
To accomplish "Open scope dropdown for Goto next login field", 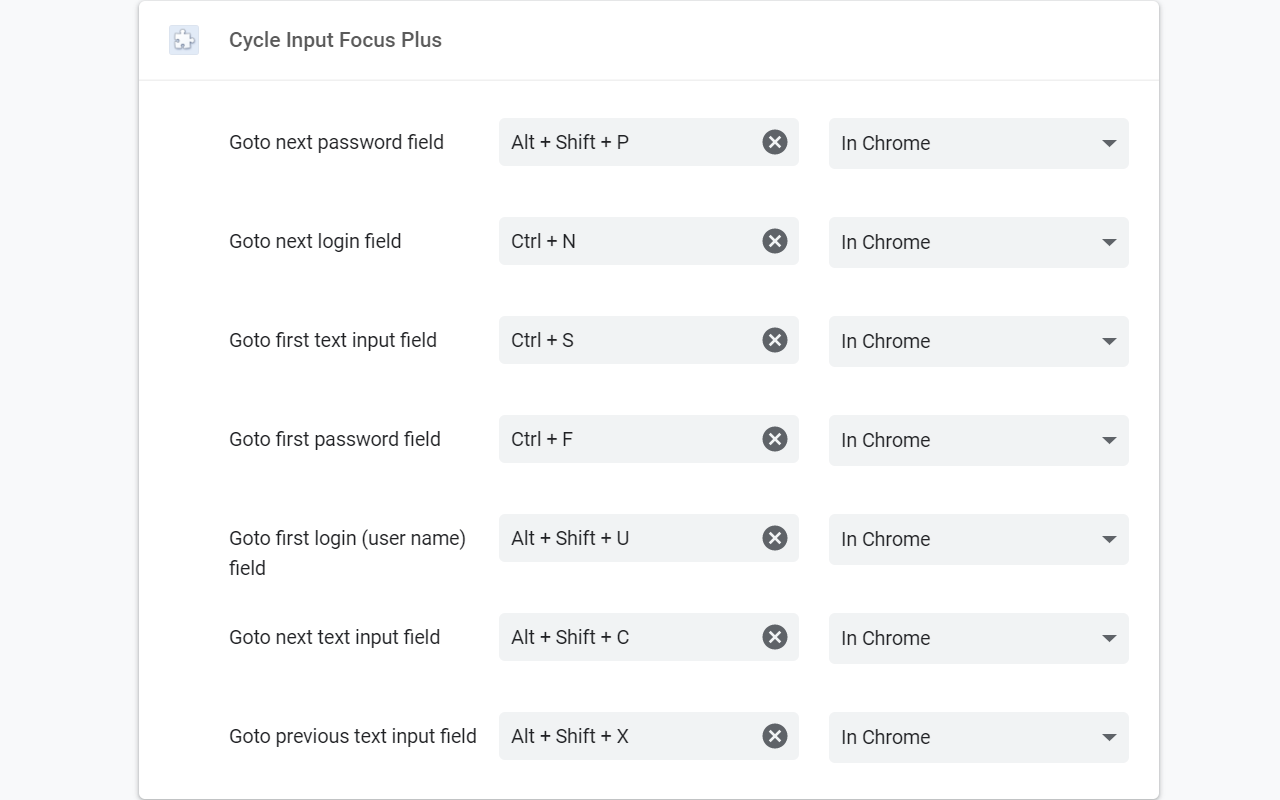I will pos(979,242).
